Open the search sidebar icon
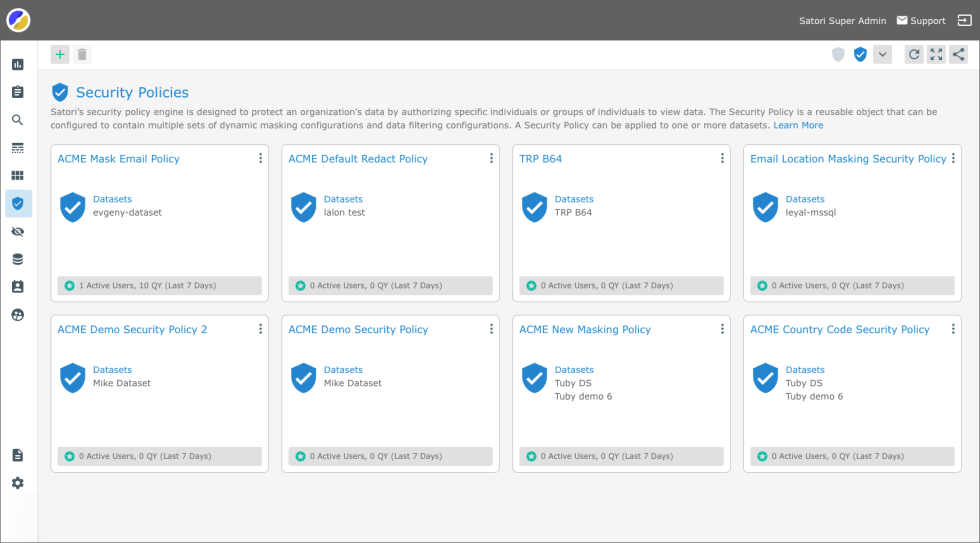Image resolution: width=980 pixels, height=543 pixels. tap(18, 119)
